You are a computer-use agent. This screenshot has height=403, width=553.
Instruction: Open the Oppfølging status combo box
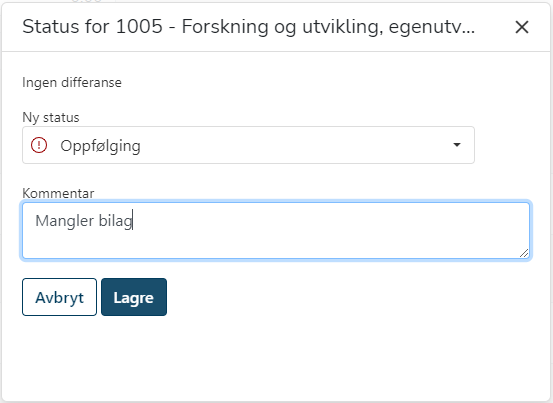(248, 145)
